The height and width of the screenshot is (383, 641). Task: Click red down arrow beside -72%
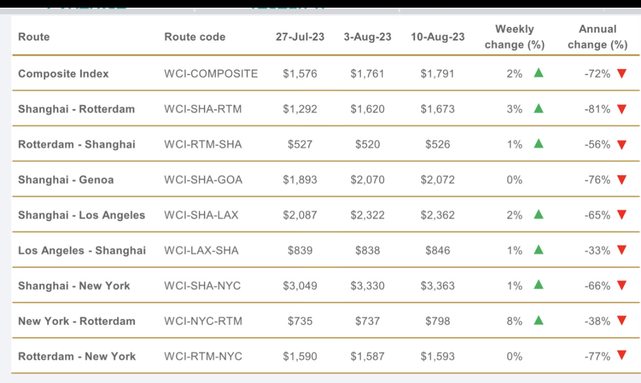pos(622,74)
